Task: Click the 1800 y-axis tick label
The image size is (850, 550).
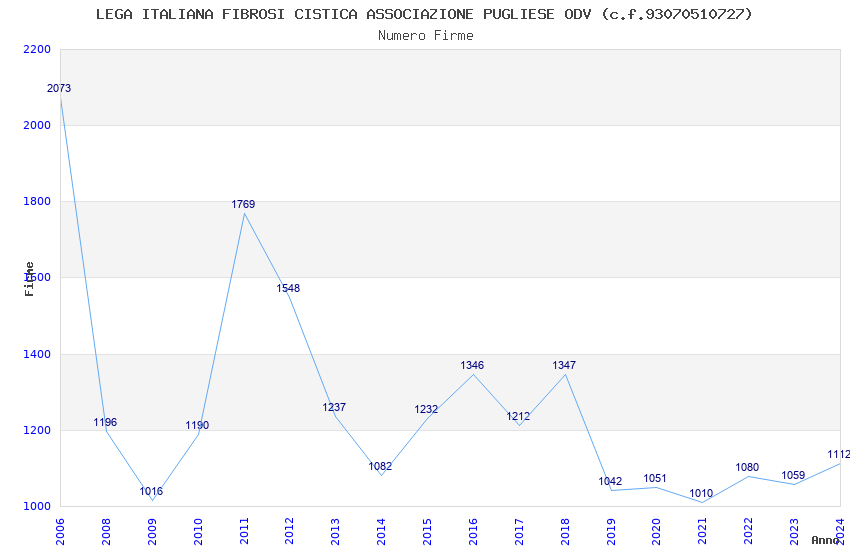Action: tap(37, 201)
